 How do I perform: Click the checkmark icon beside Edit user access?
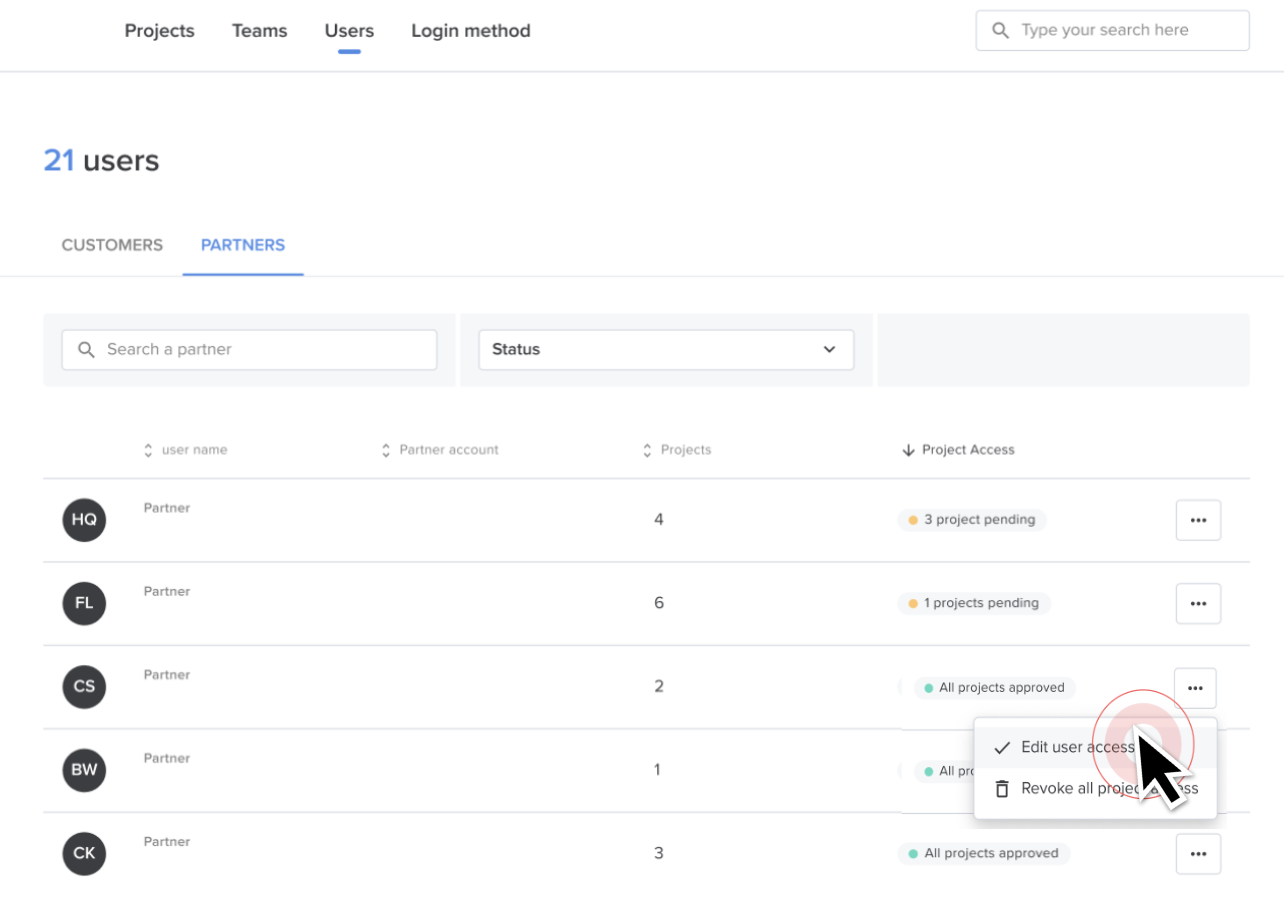[1001, 746]
